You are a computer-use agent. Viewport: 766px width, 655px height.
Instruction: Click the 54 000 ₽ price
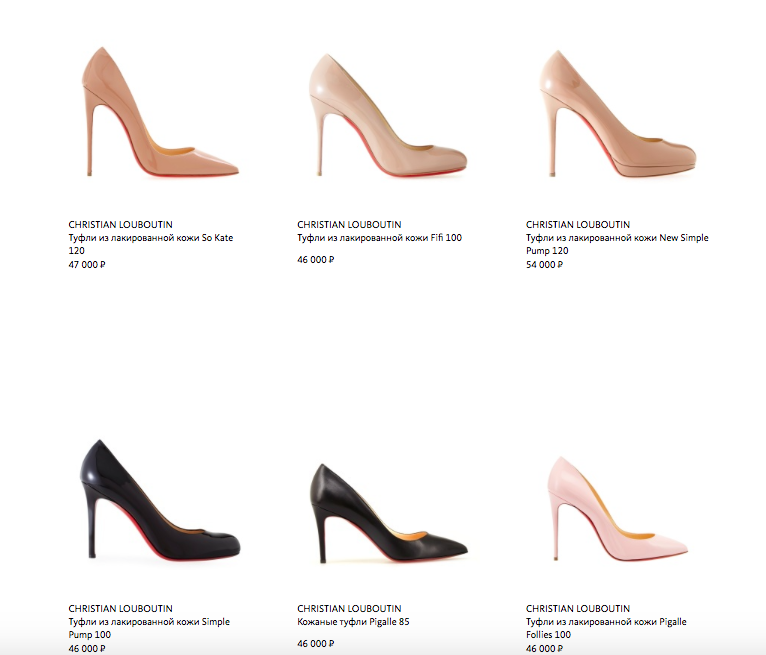544,265
